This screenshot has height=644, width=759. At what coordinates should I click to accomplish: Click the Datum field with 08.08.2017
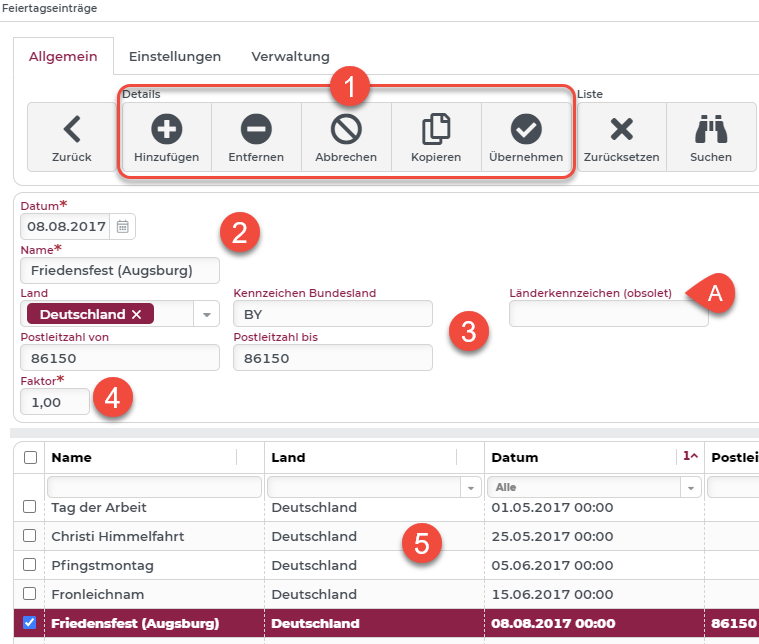(66, 227)
